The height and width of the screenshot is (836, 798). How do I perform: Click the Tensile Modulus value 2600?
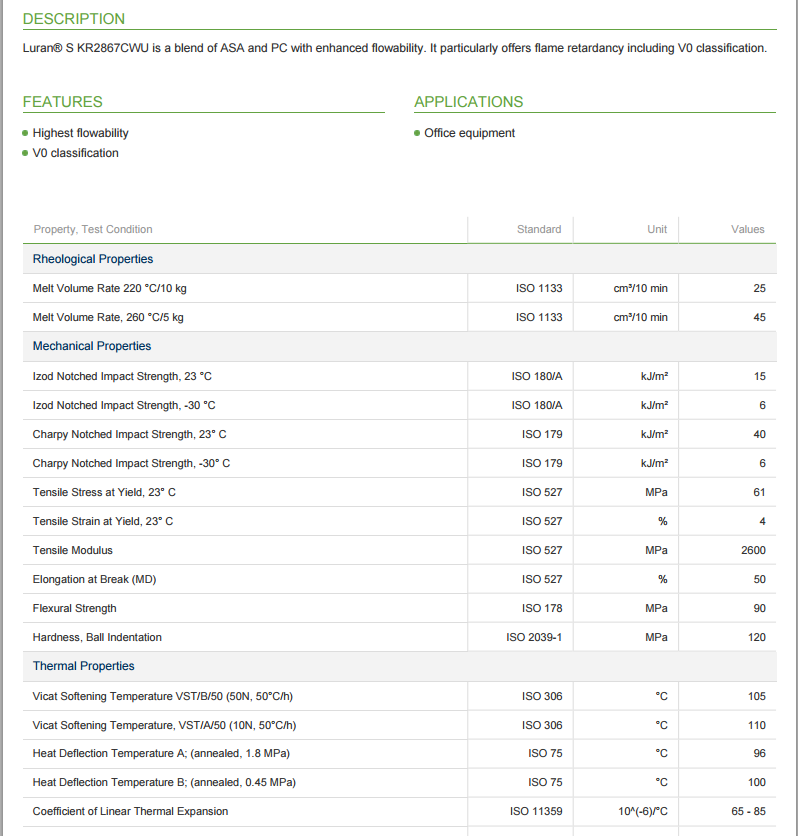click(x=753, y=550)
